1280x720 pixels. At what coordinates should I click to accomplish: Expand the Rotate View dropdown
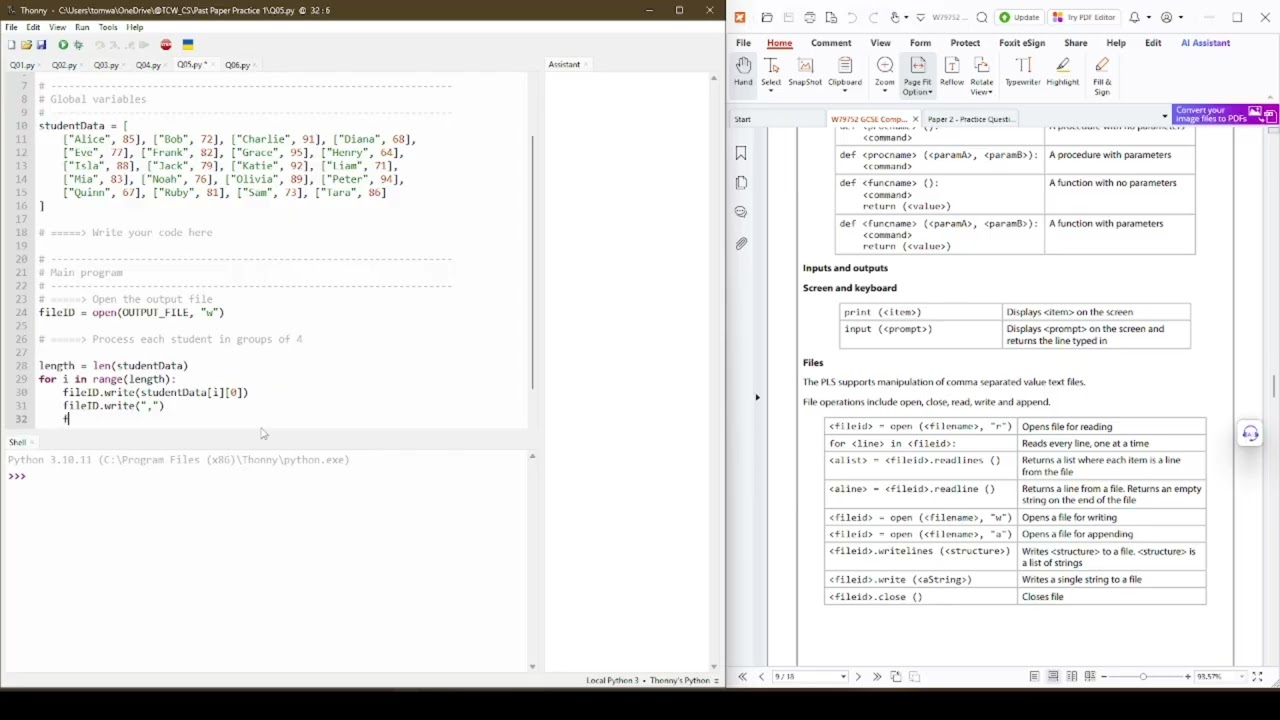pos(990,92)
